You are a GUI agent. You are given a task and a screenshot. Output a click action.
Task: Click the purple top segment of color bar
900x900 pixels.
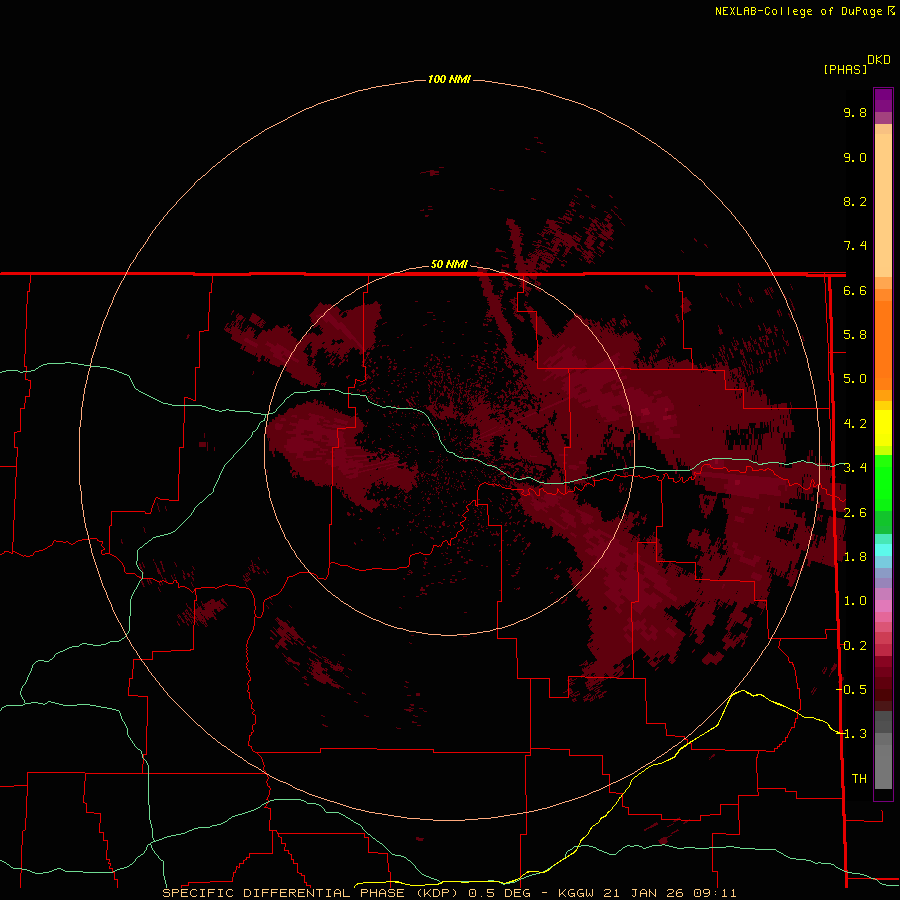(883, 100)
